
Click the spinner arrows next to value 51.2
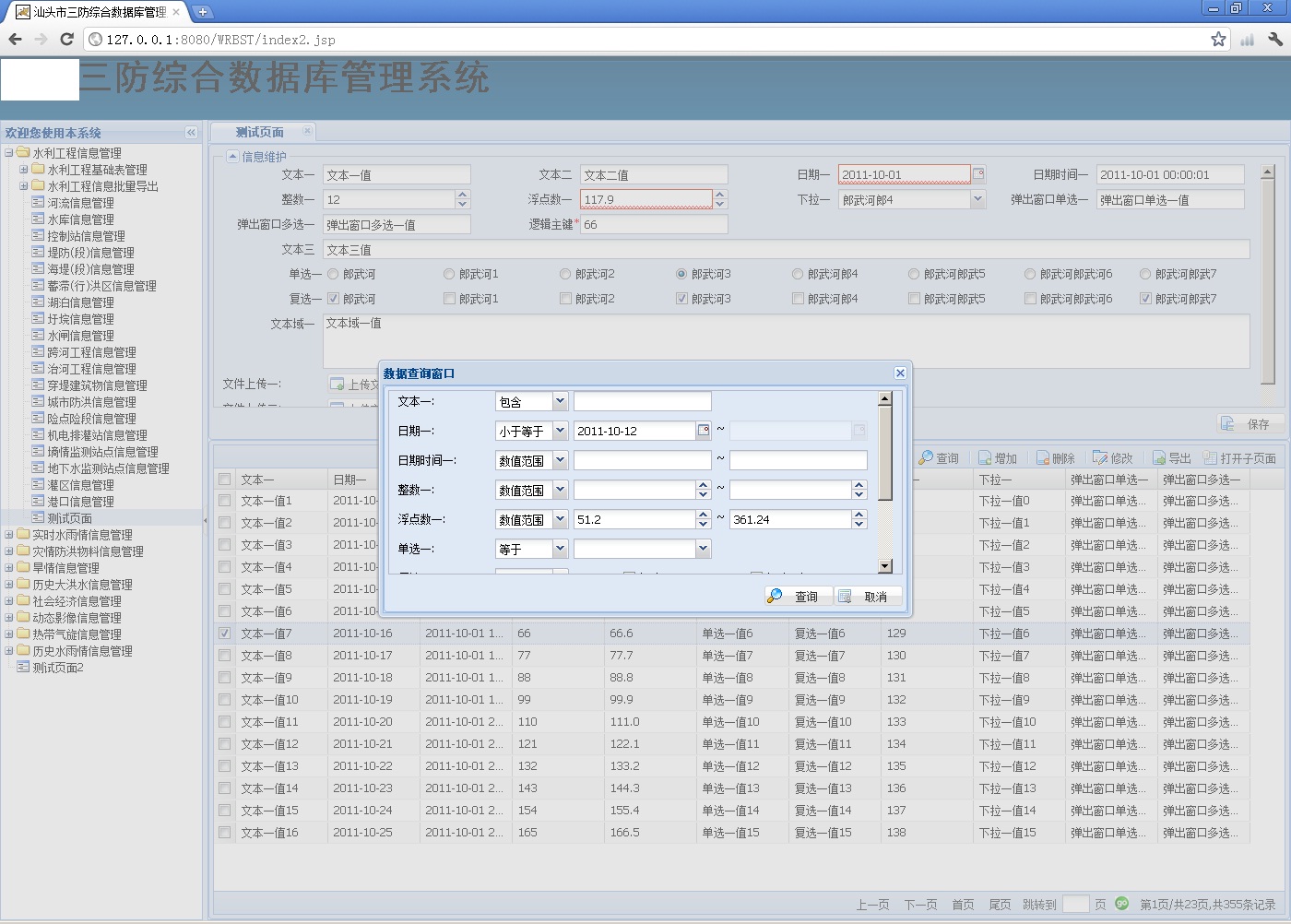click(x=704, y=519)
